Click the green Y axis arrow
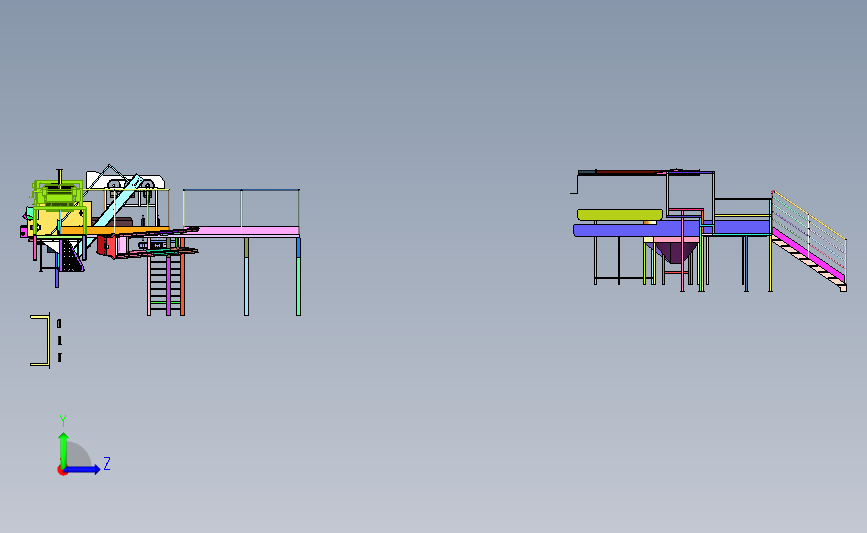Viewport: 867px width, 533px height. point(64,449)
